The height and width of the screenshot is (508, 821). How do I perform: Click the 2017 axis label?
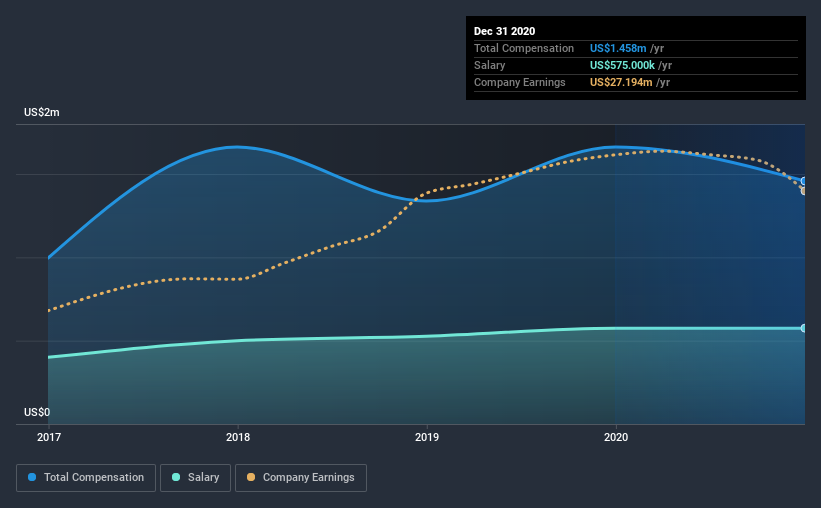pyautogui.click(x=49, y=437)
